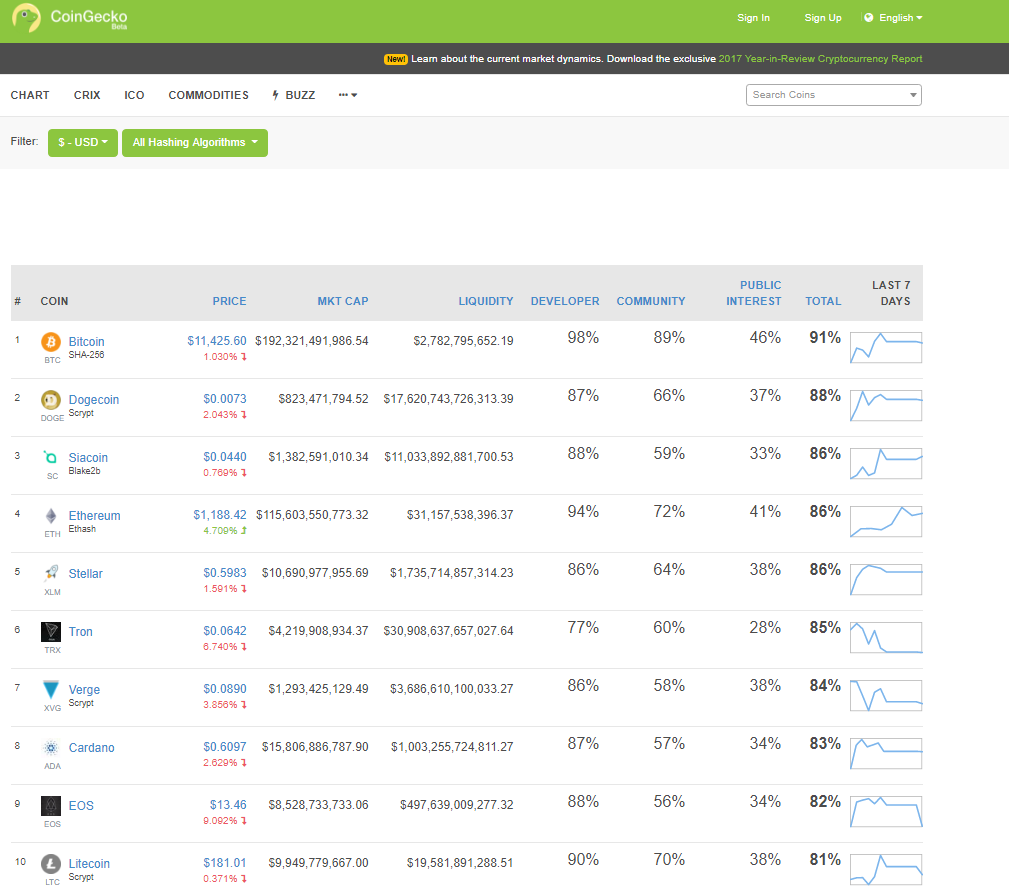Viewport: 1009px width, 895px height.
Task: Click Litecoin's price $181.01
Action: tap(225, 862)
